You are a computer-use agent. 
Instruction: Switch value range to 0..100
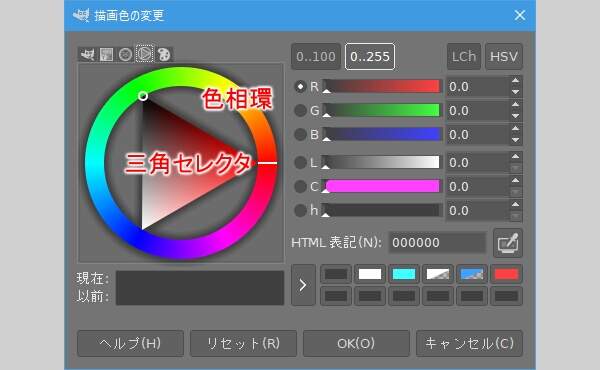point(316,57)
